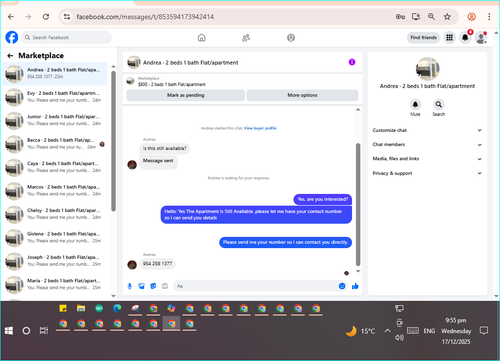This screenshot has width=500, height=361.
Task: Click the chat messages scrollbar
Action: click(x=358, y=204)
